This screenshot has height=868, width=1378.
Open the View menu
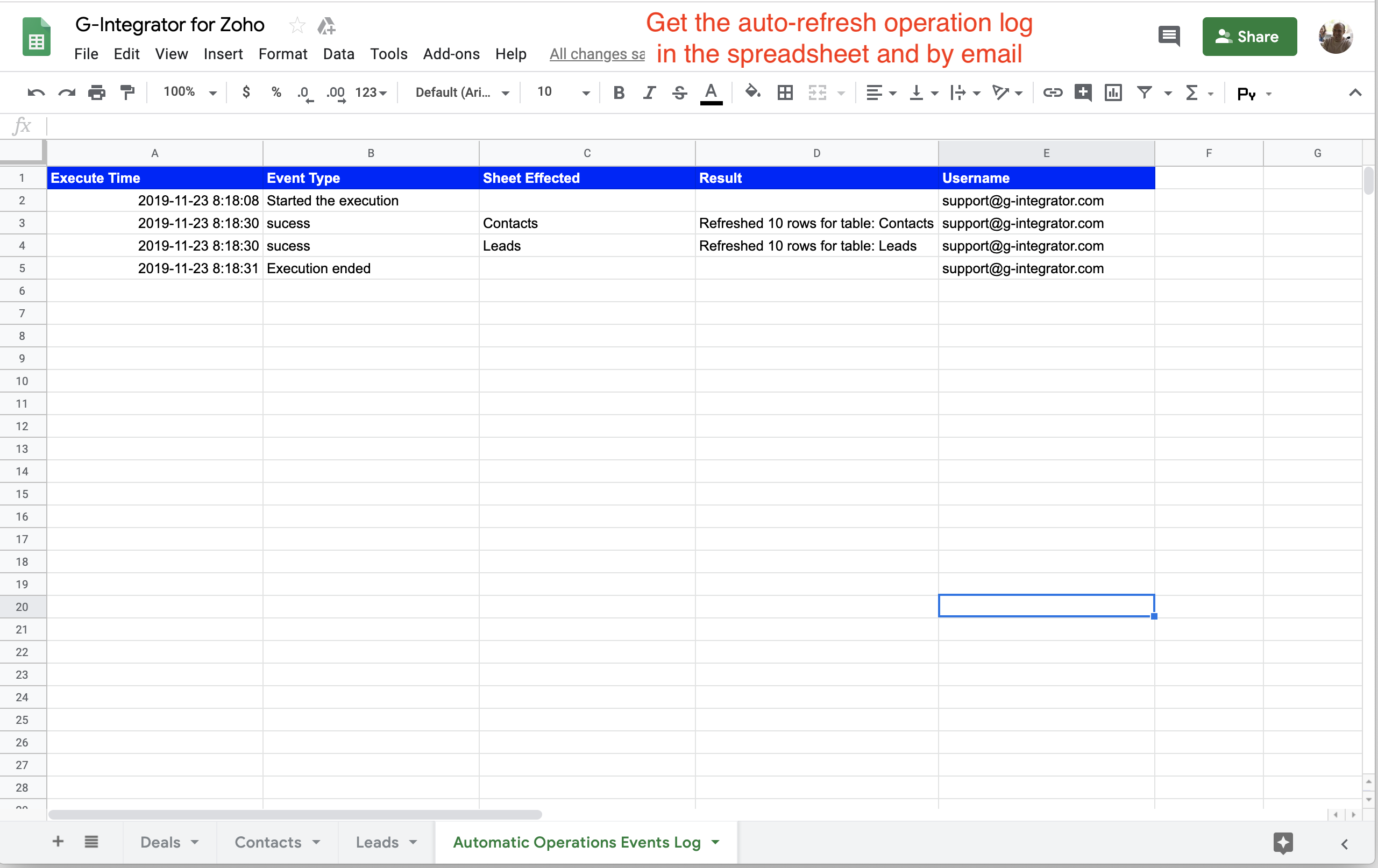172,54
